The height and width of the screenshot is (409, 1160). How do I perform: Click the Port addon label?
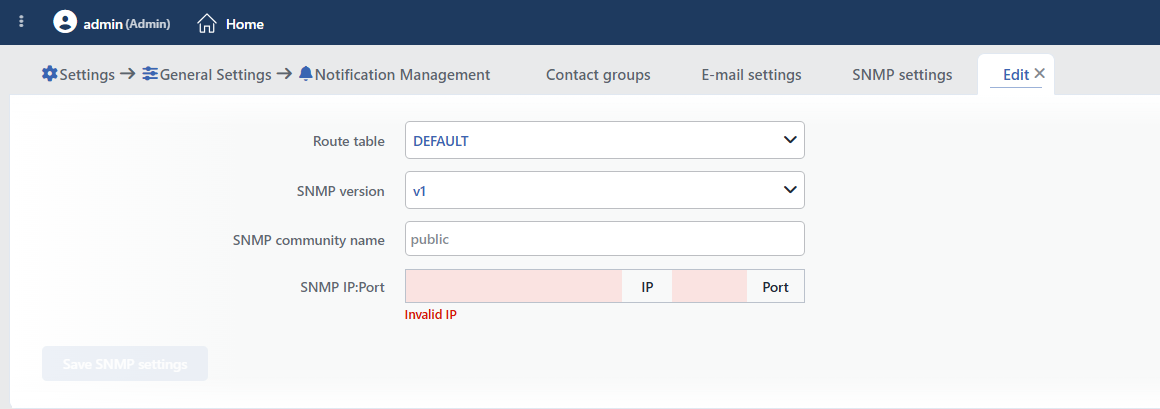(775, 287)
